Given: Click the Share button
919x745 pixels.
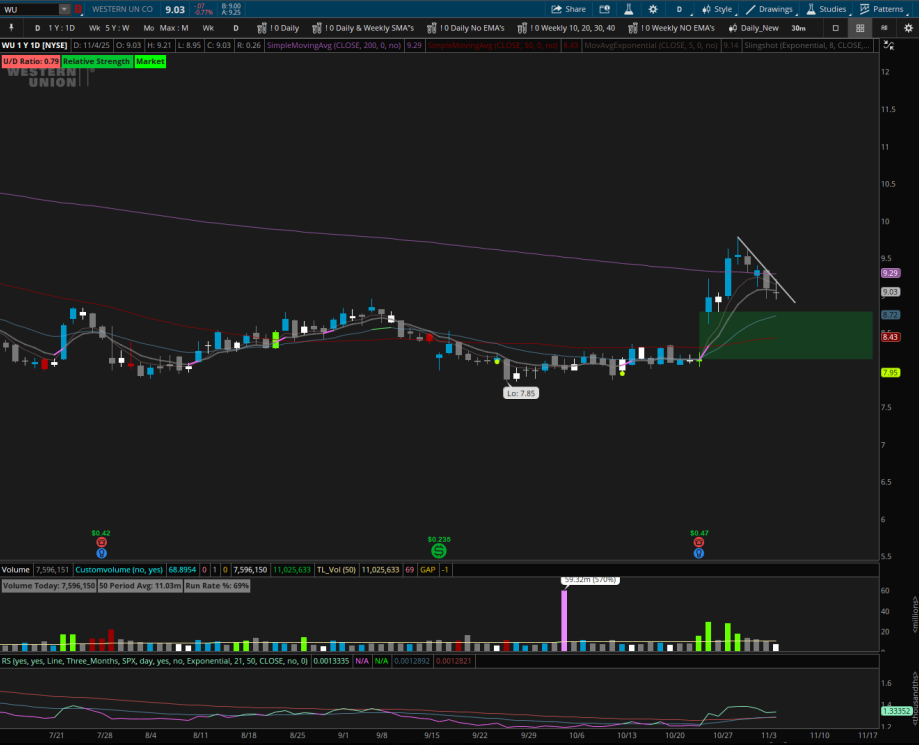Looking at the screenshot, I should tap(569, 9).
